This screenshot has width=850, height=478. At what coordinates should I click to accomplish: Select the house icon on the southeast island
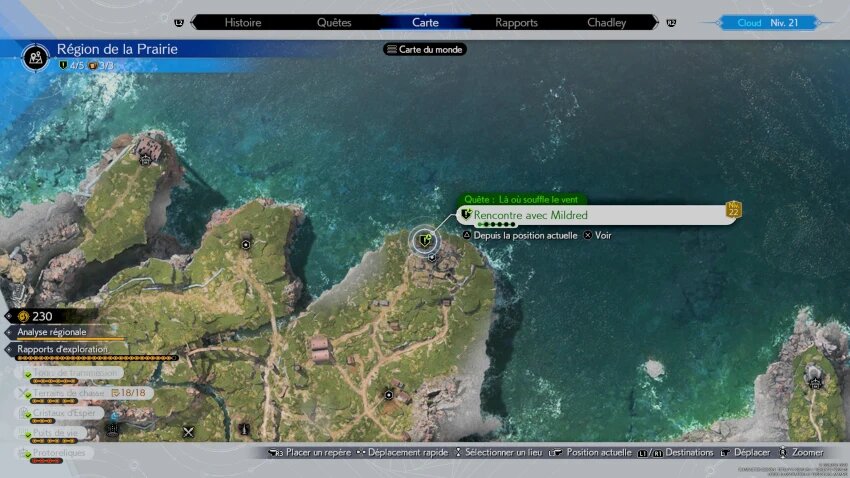point(815,384)
